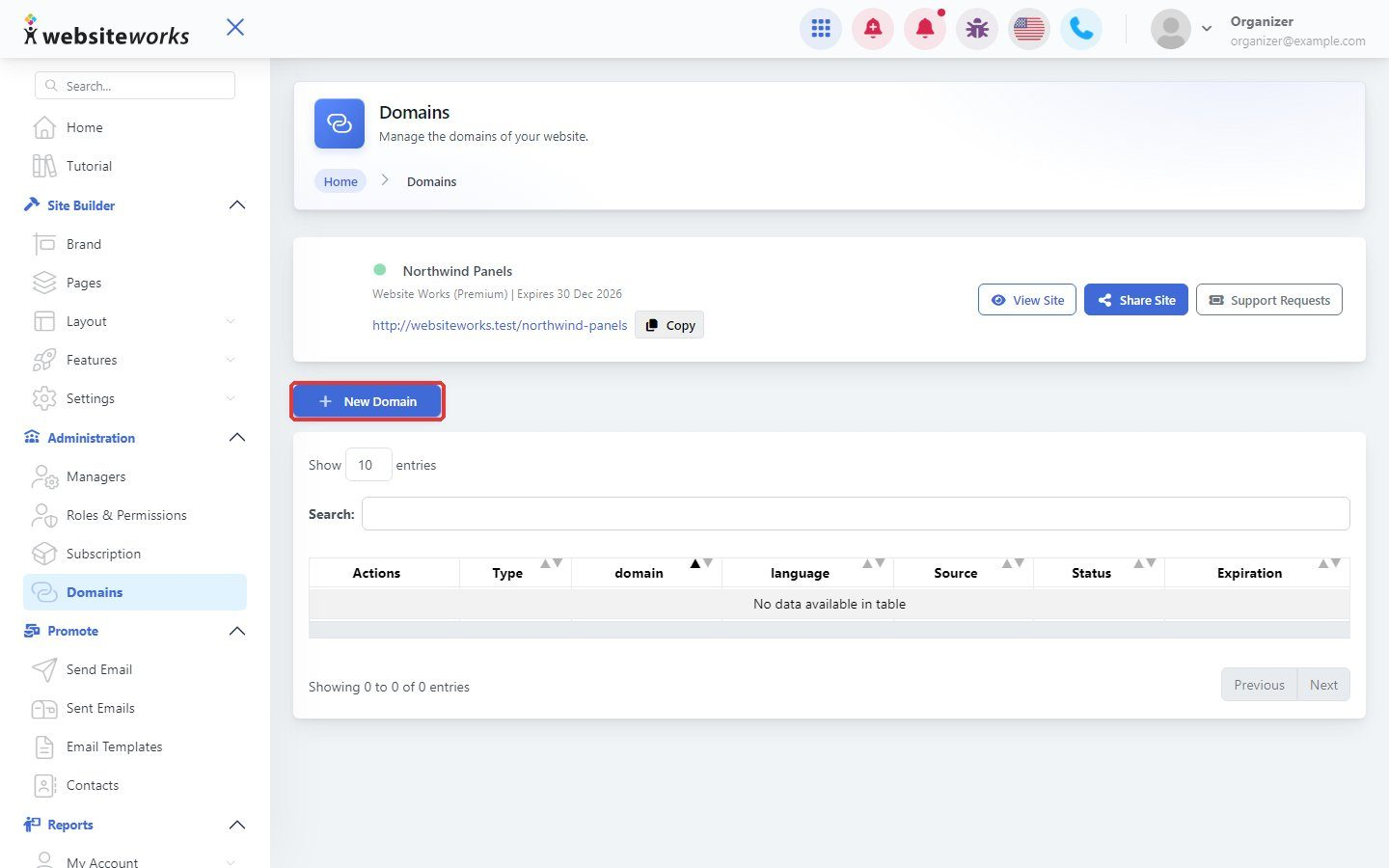This screenshot has height=868, width=1389.
Task: Open the northwind-panels site link
Action: click(500, 325)
